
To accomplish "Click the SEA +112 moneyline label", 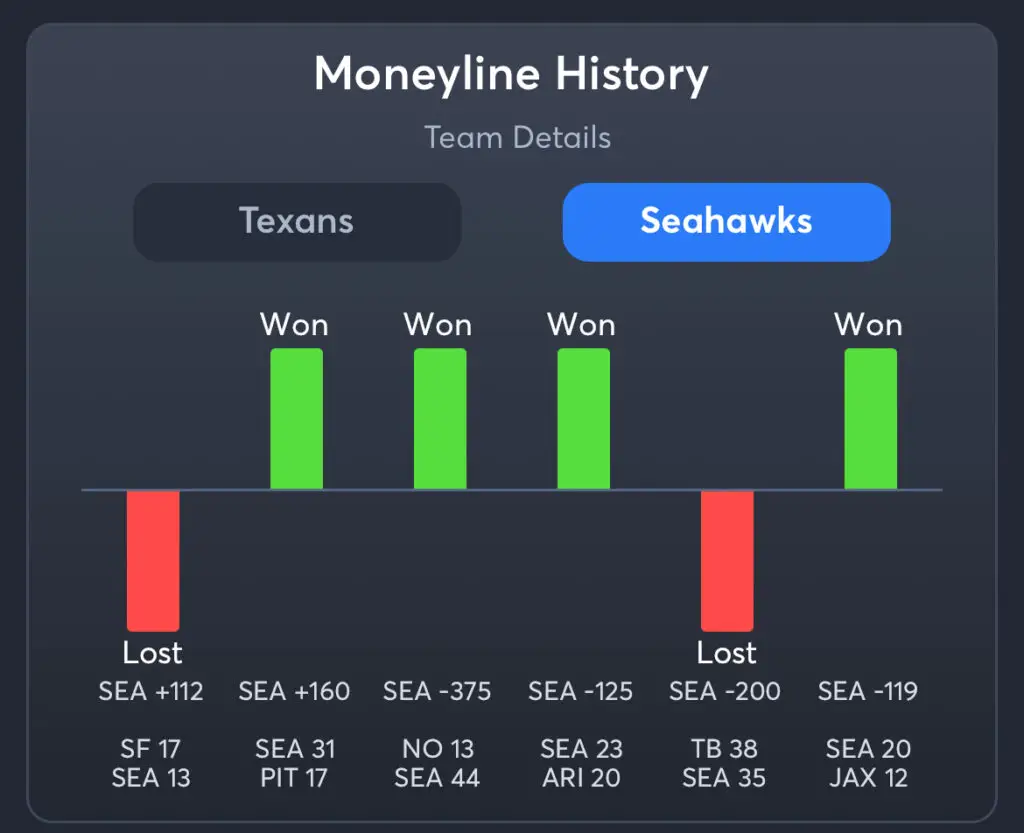I will tap(151, 691).
